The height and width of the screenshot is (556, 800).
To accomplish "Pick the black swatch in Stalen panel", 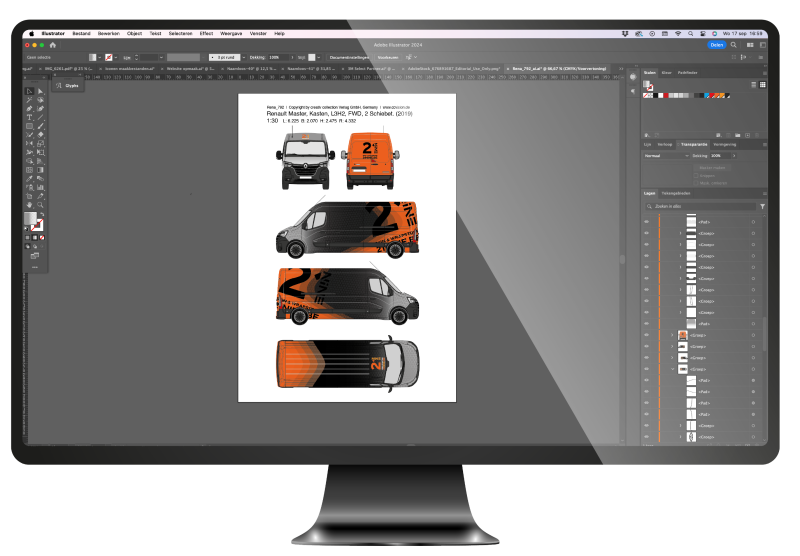I will (657, 95).
